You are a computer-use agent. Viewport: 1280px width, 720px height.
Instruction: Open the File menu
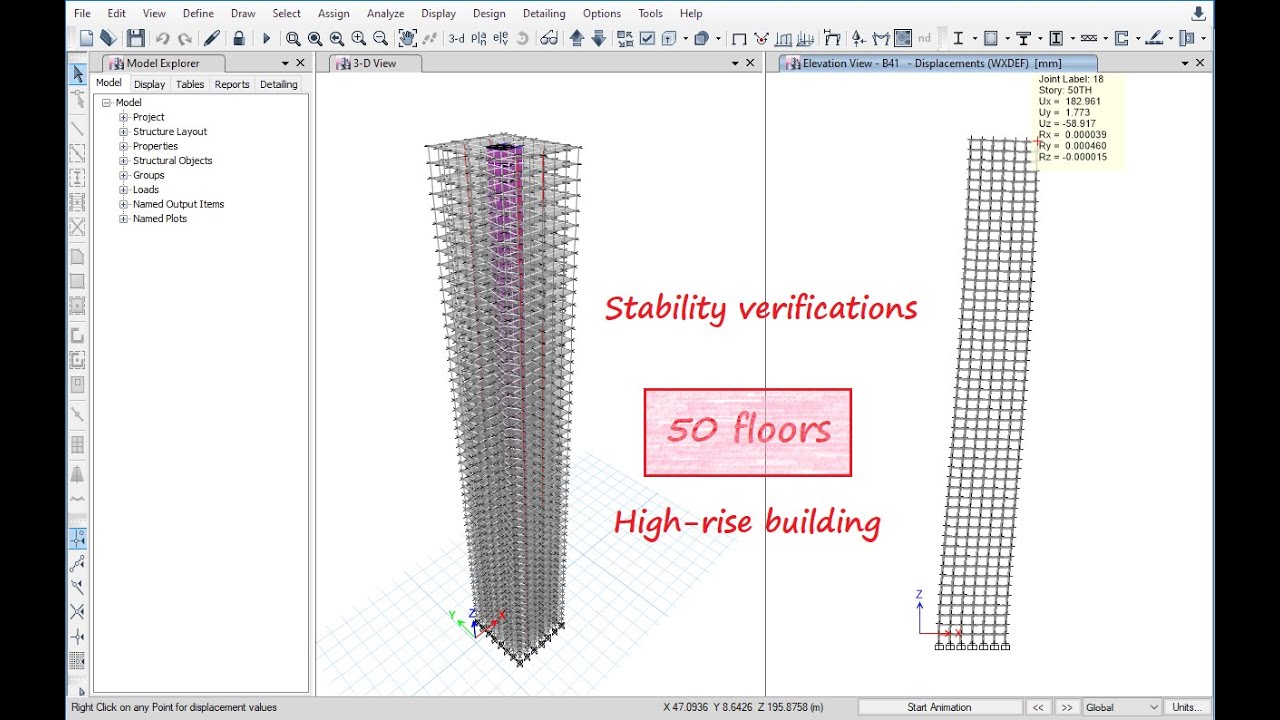tap(82, 13)
